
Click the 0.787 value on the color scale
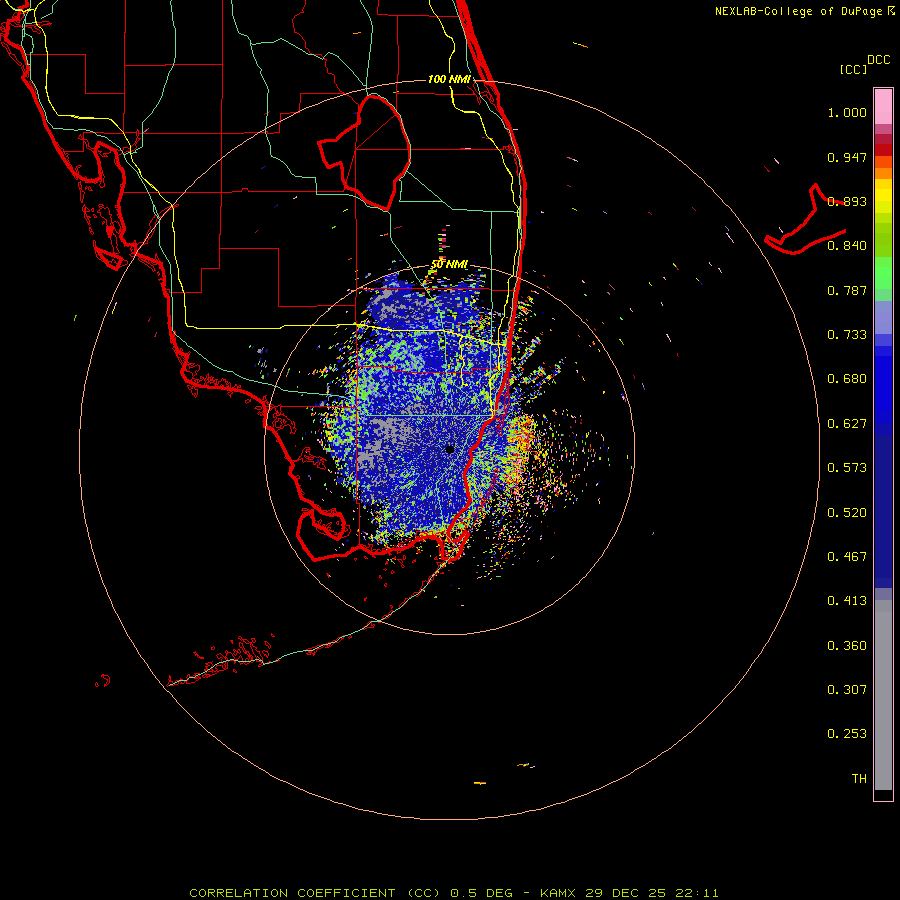(847, 290)
